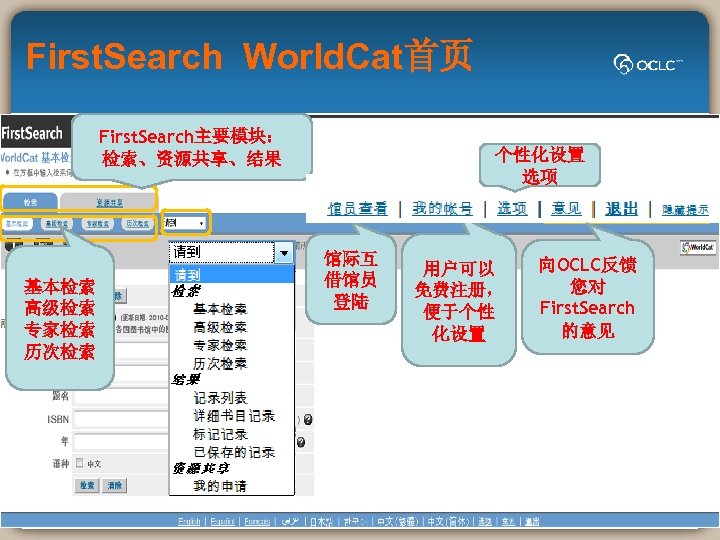Image resolution: width=720 pixels, height=540 pixels.
Task: Open the 我的帐号 link
Action: coord(442,209)
